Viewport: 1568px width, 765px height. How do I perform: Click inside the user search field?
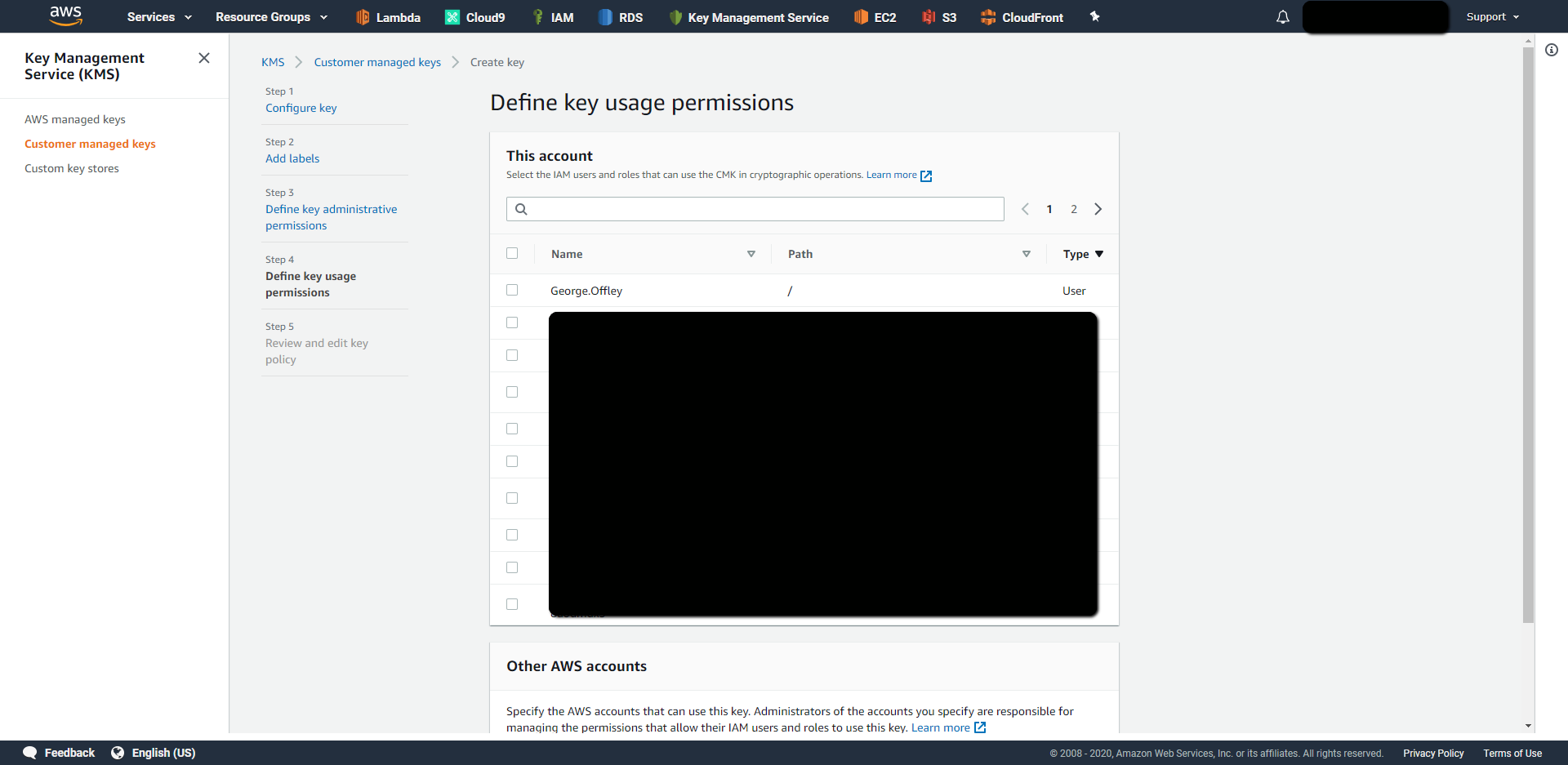tap(755, 209)
